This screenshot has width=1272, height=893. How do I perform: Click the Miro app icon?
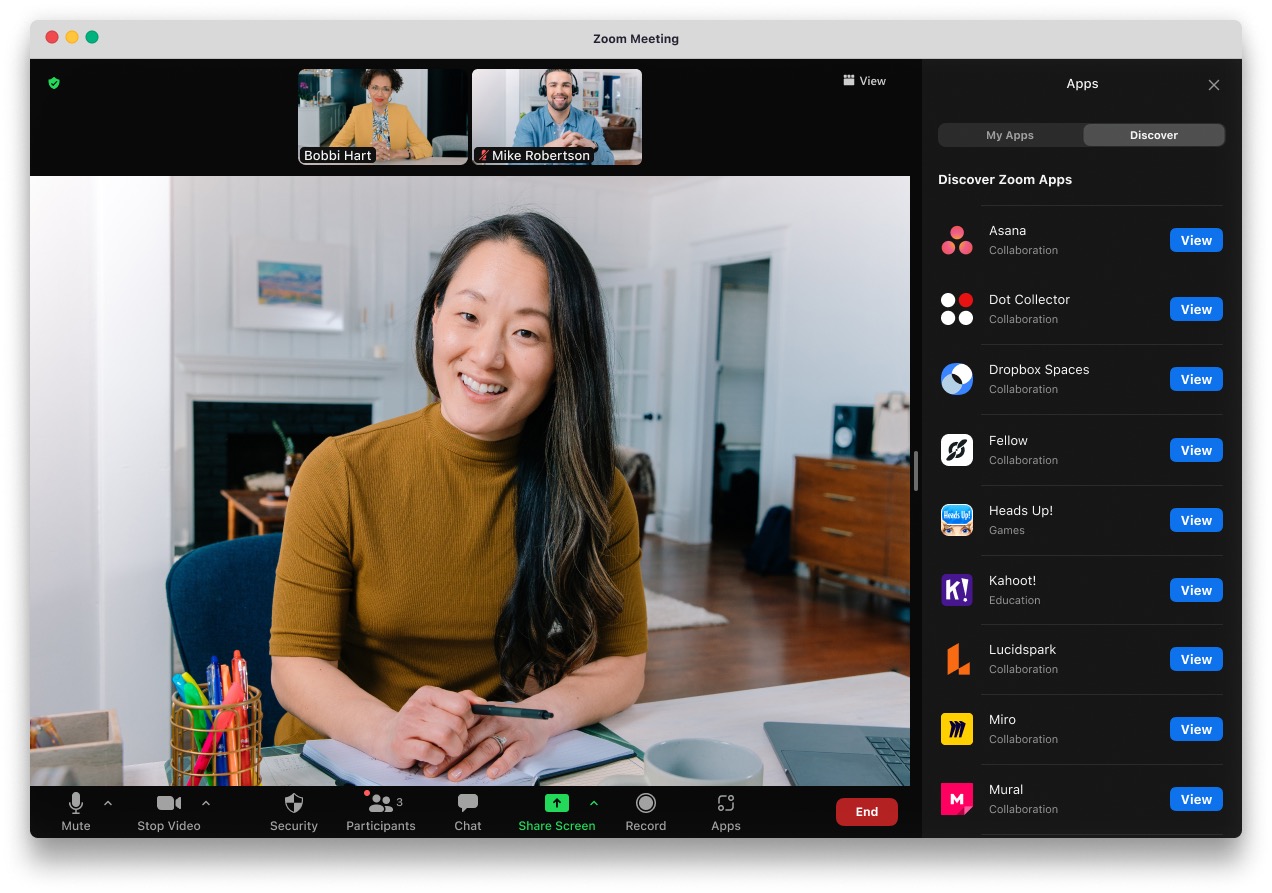[957, 729]
